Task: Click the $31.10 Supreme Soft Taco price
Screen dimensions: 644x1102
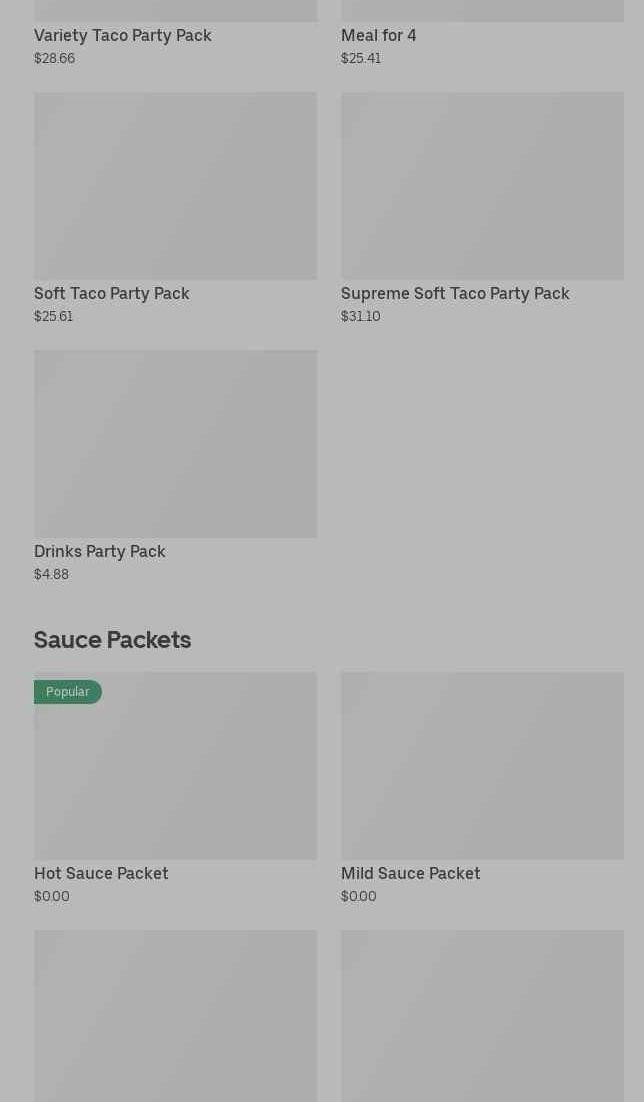Action: tap(361, 317)
